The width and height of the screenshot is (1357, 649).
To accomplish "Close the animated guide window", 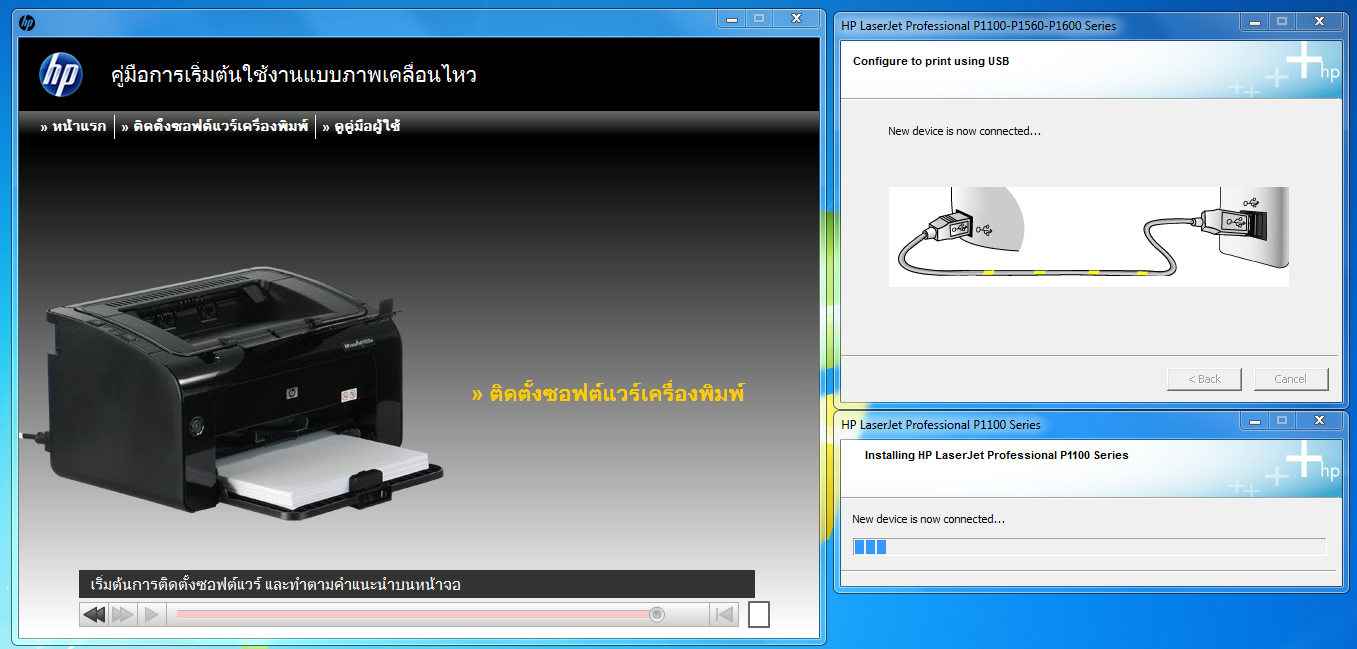I will [796, 18].
